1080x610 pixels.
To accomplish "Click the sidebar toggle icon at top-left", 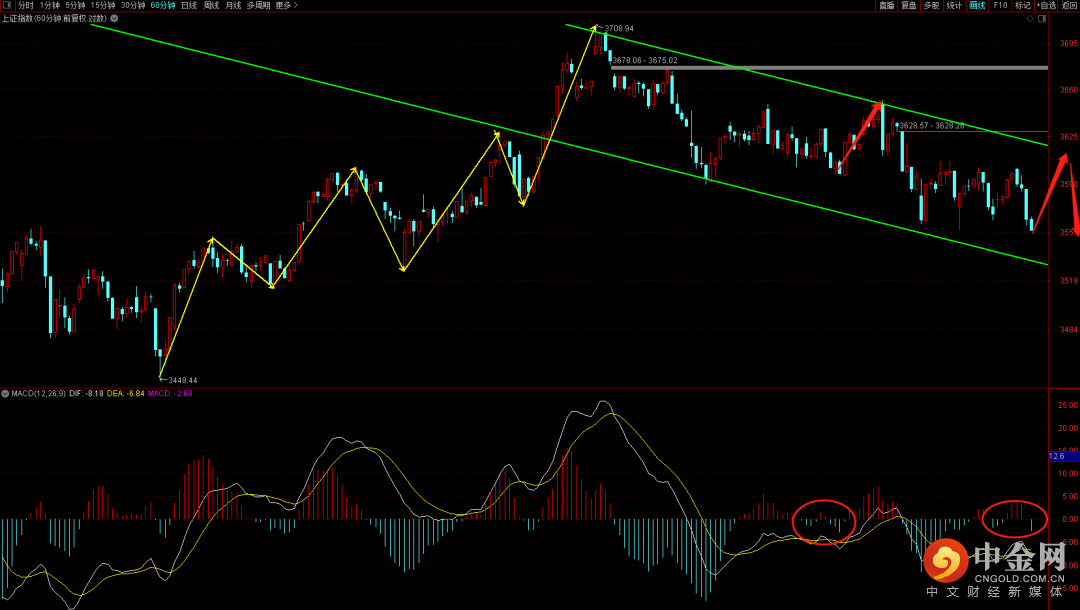I will coord(6,5).
